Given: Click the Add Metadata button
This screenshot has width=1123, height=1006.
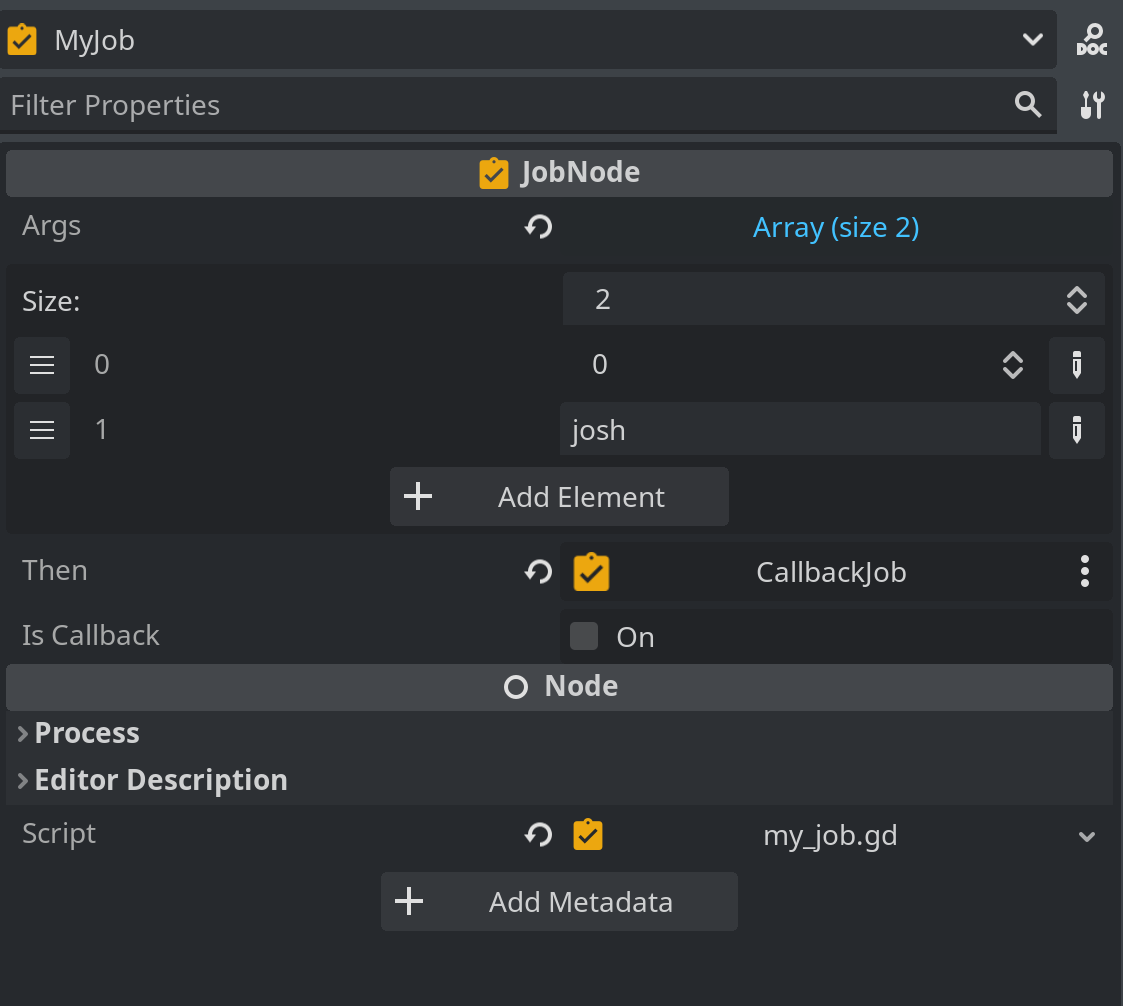Looking at the screenshot, I should 559,902.
